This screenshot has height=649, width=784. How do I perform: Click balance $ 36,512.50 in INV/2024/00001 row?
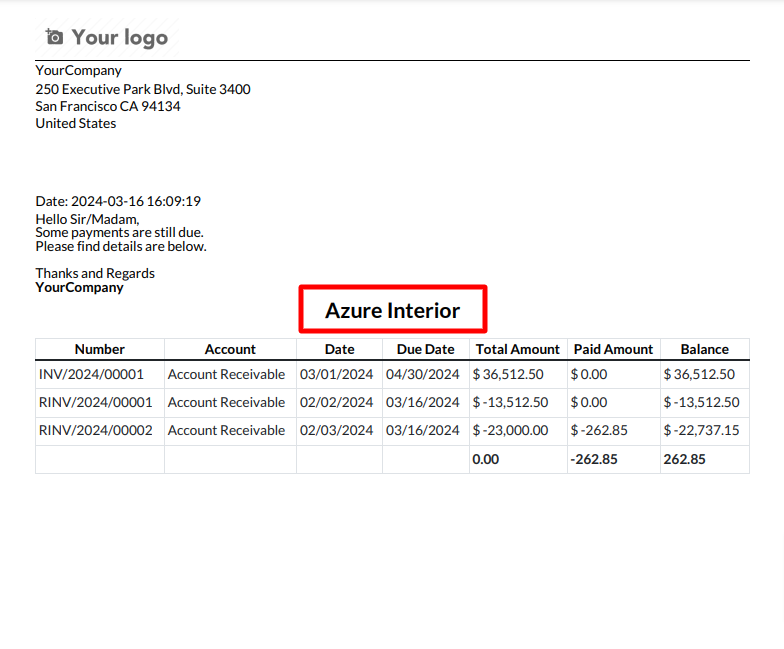[x=699, y=374]
